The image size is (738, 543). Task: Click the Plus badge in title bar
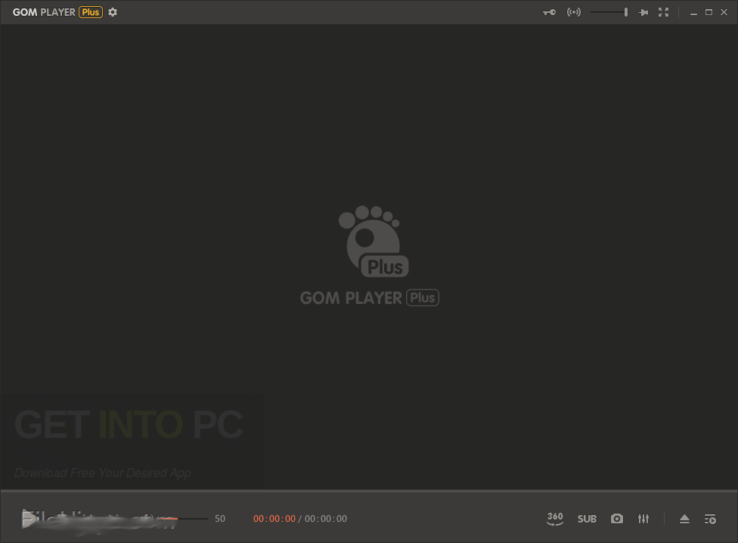coord(90,12)
